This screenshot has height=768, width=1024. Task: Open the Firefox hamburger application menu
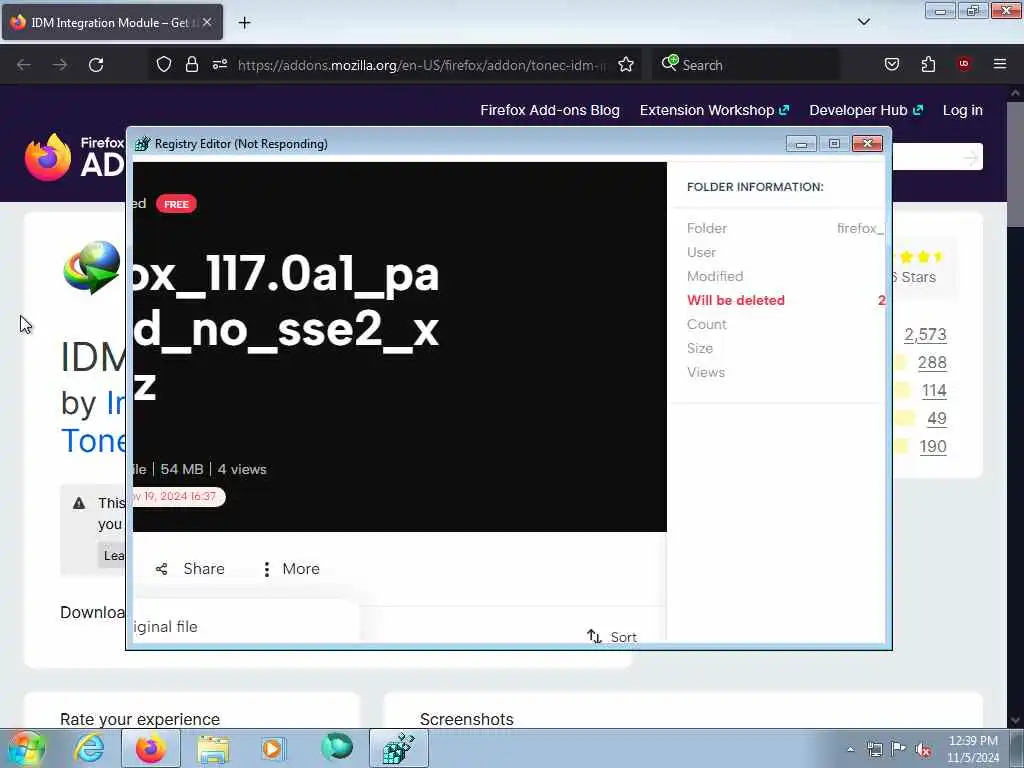click(x=1000, y=64)
